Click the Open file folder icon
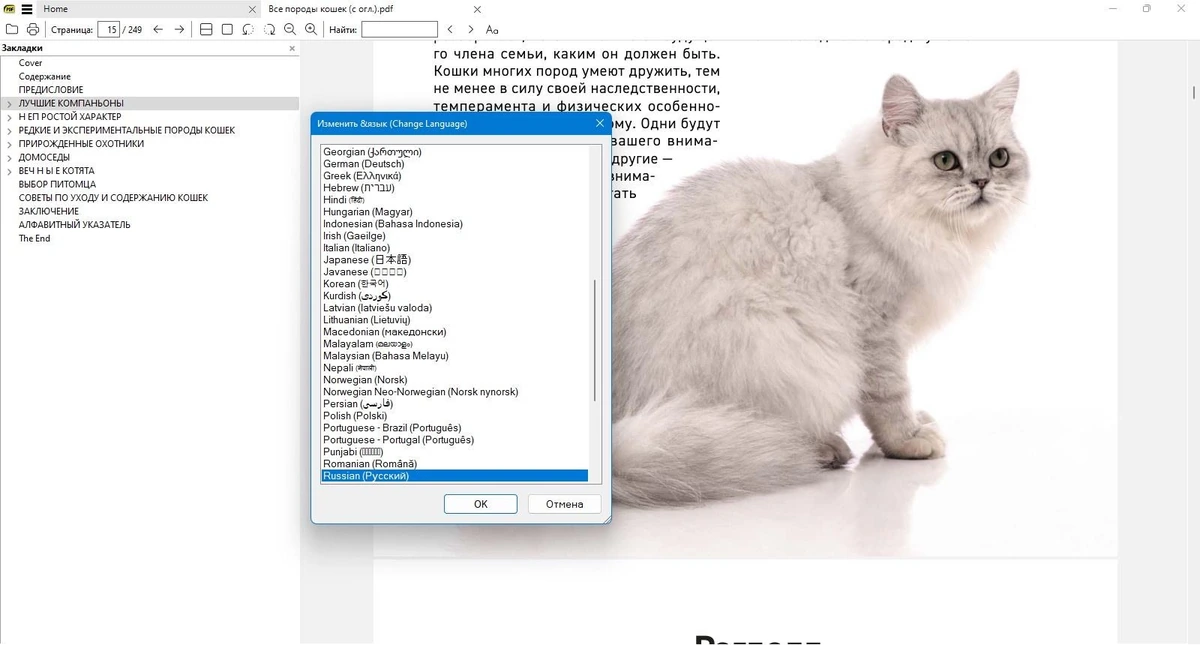Screen dimensions: 1200x645 (x=12, y=29)
